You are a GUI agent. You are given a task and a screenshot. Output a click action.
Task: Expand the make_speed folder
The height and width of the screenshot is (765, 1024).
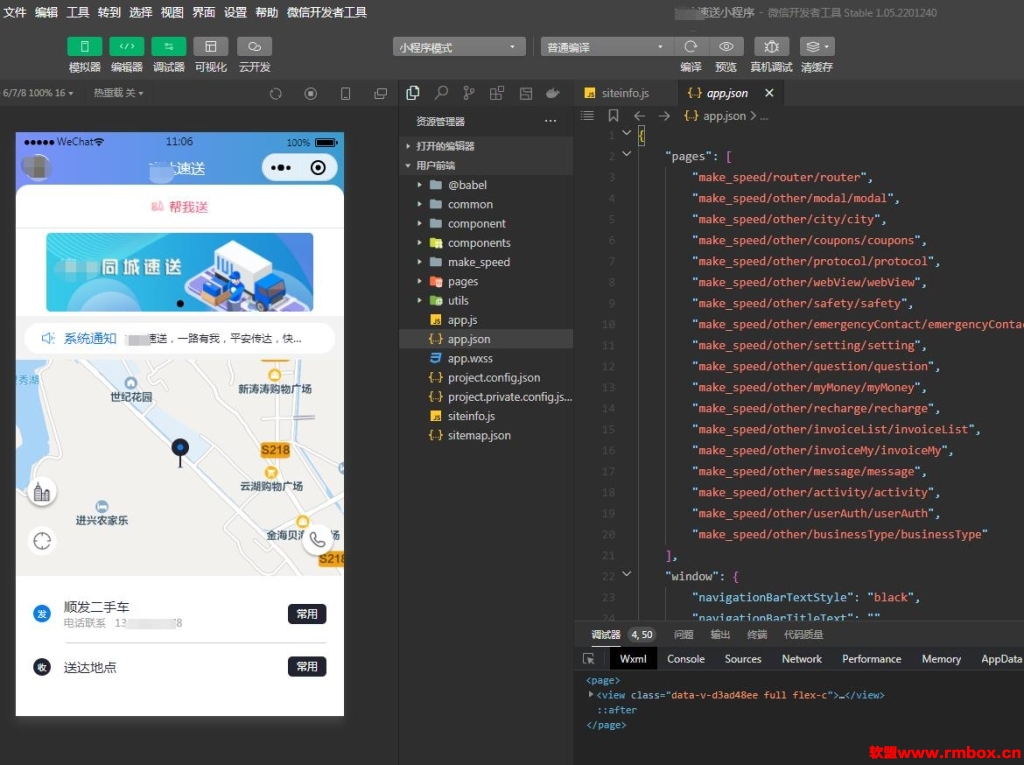tap(487, 262)
